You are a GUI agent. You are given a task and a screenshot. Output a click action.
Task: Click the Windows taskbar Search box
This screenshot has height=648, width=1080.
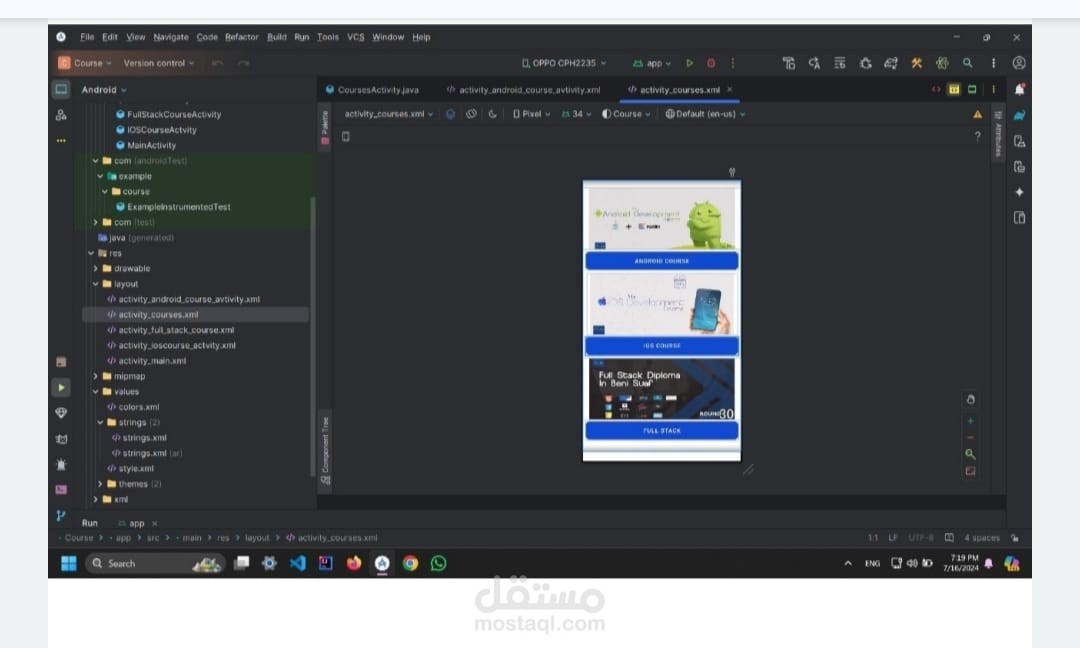[156, 563]
